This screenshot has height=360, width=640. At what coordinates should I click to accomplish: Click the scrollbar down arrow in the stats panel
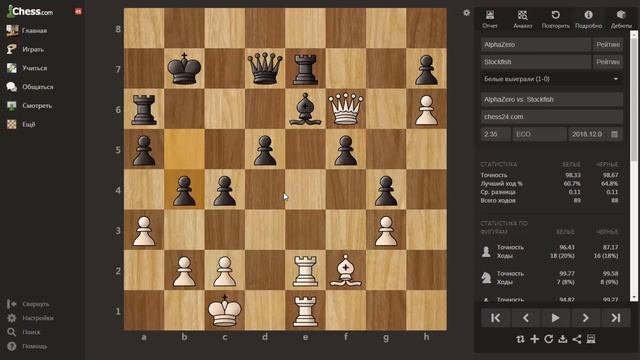tap(634, 298)
